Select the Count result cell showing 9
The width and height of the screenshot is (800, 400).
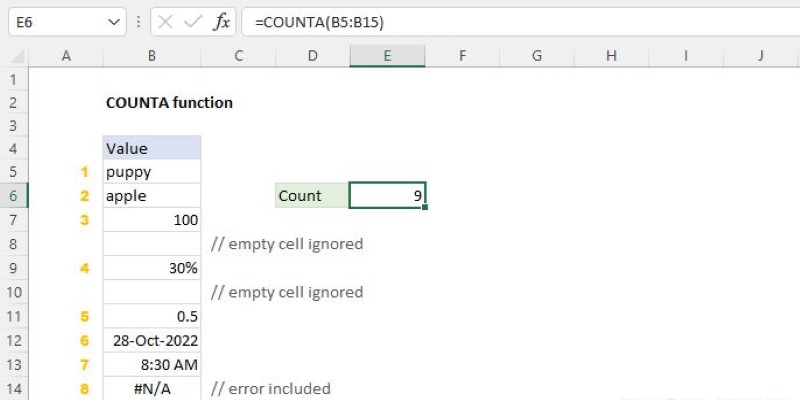click(x=387, y=196)
